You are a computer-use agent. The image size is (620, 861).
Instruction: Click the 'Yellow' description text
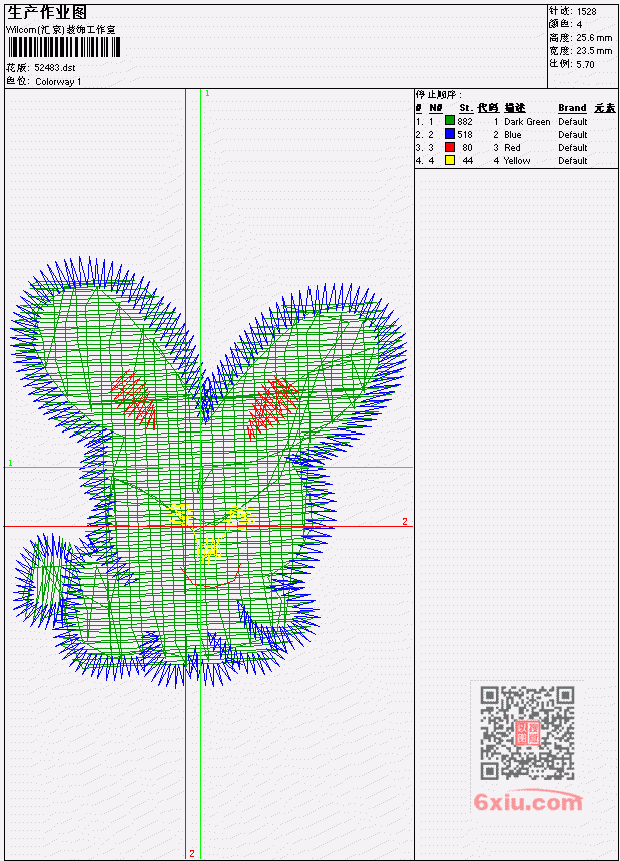517,161
